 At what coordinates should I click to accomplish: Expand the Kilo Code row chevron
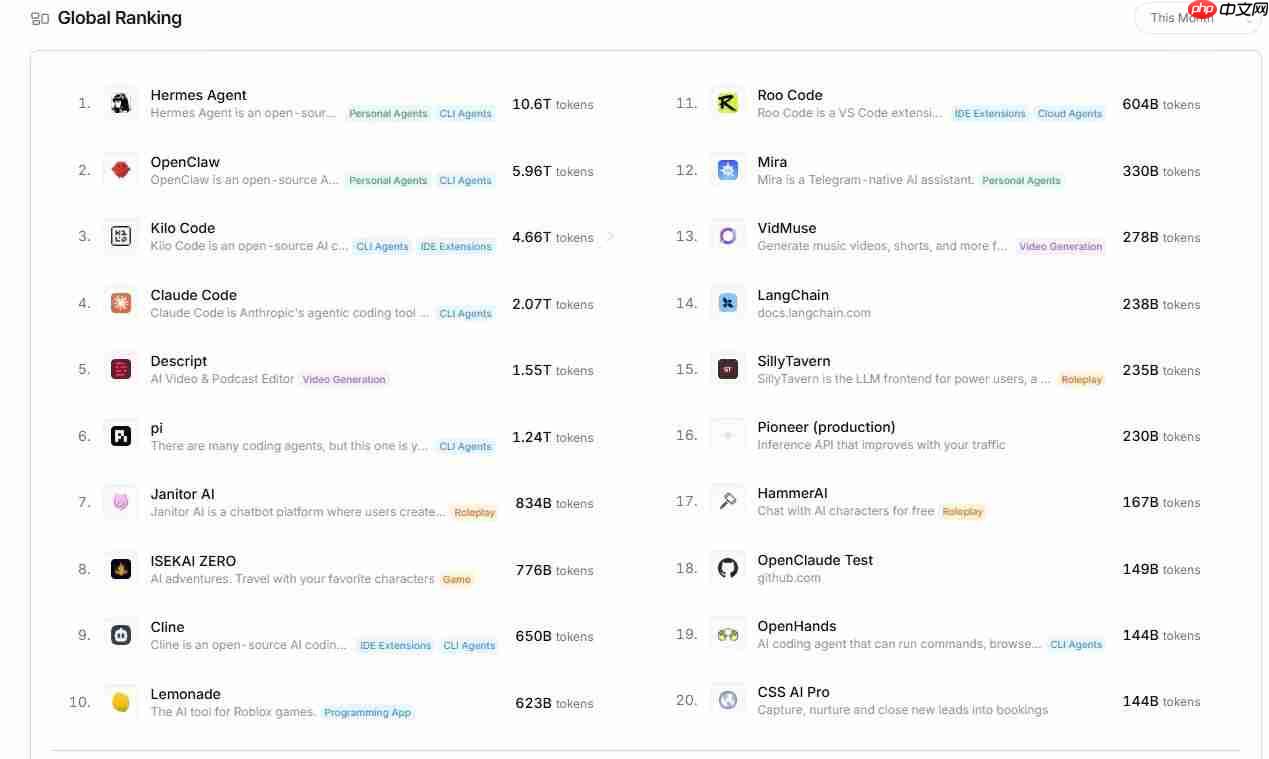611,237
